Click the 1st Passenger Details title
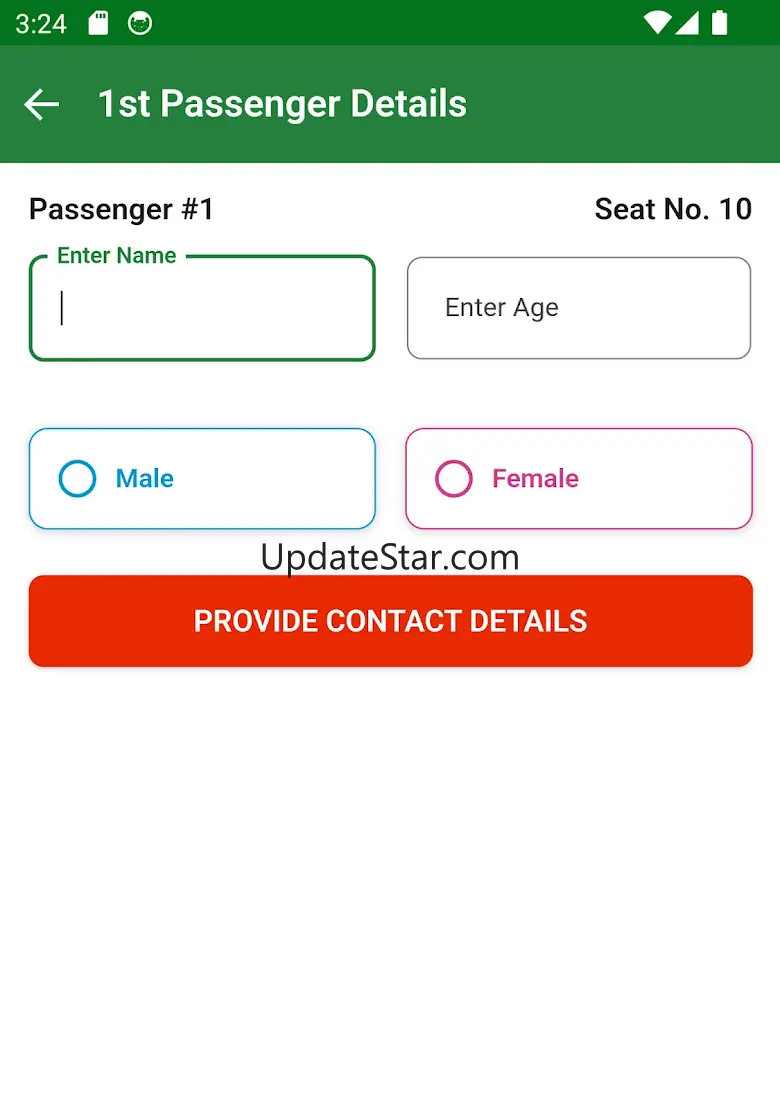The image size is (780, 1109). pos(282,104)
